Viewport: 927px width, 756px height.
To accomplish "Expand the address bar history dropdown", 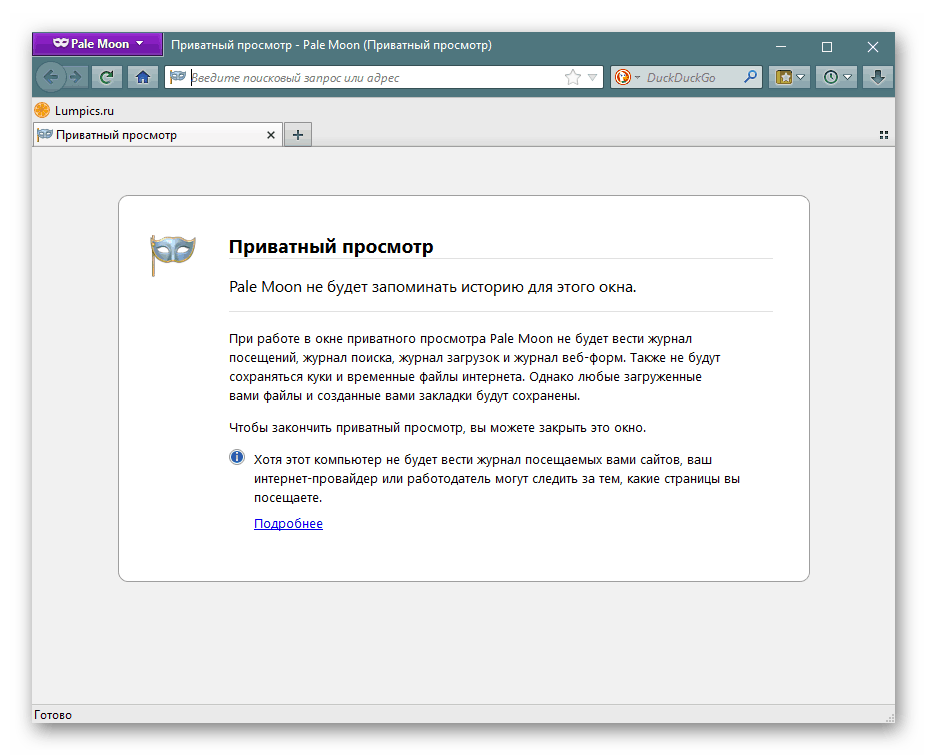I will tap(592, 77).
